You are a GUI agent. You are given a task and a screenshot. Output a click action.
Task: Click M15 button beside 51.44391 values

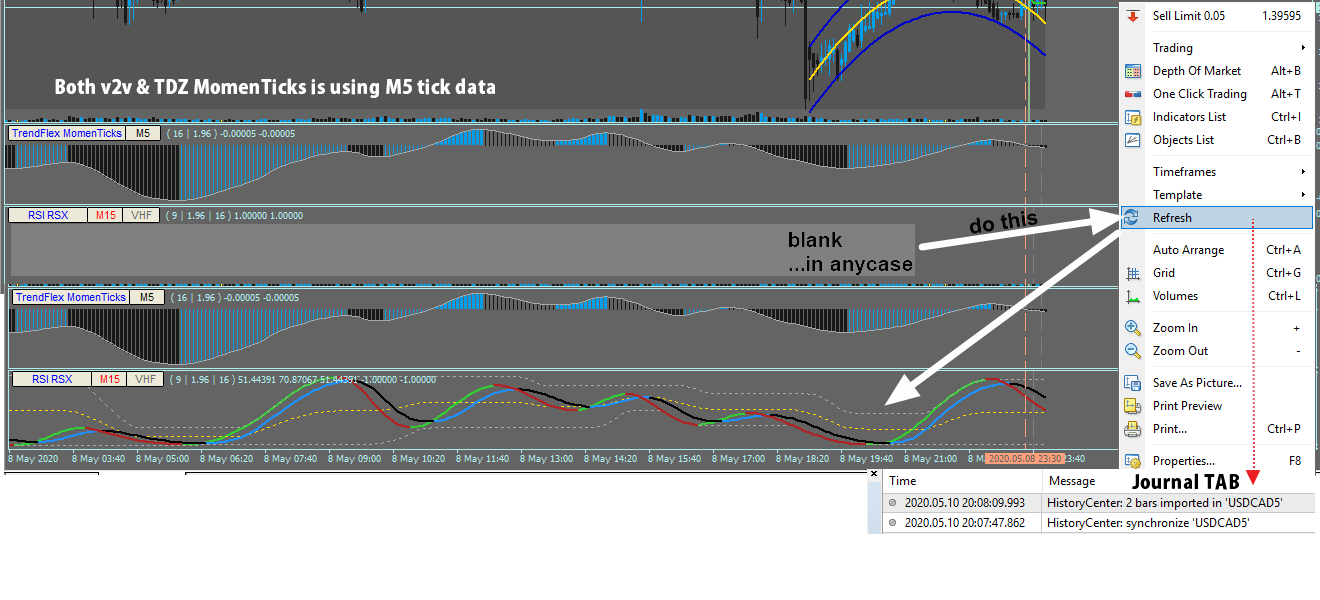[110, 380]
